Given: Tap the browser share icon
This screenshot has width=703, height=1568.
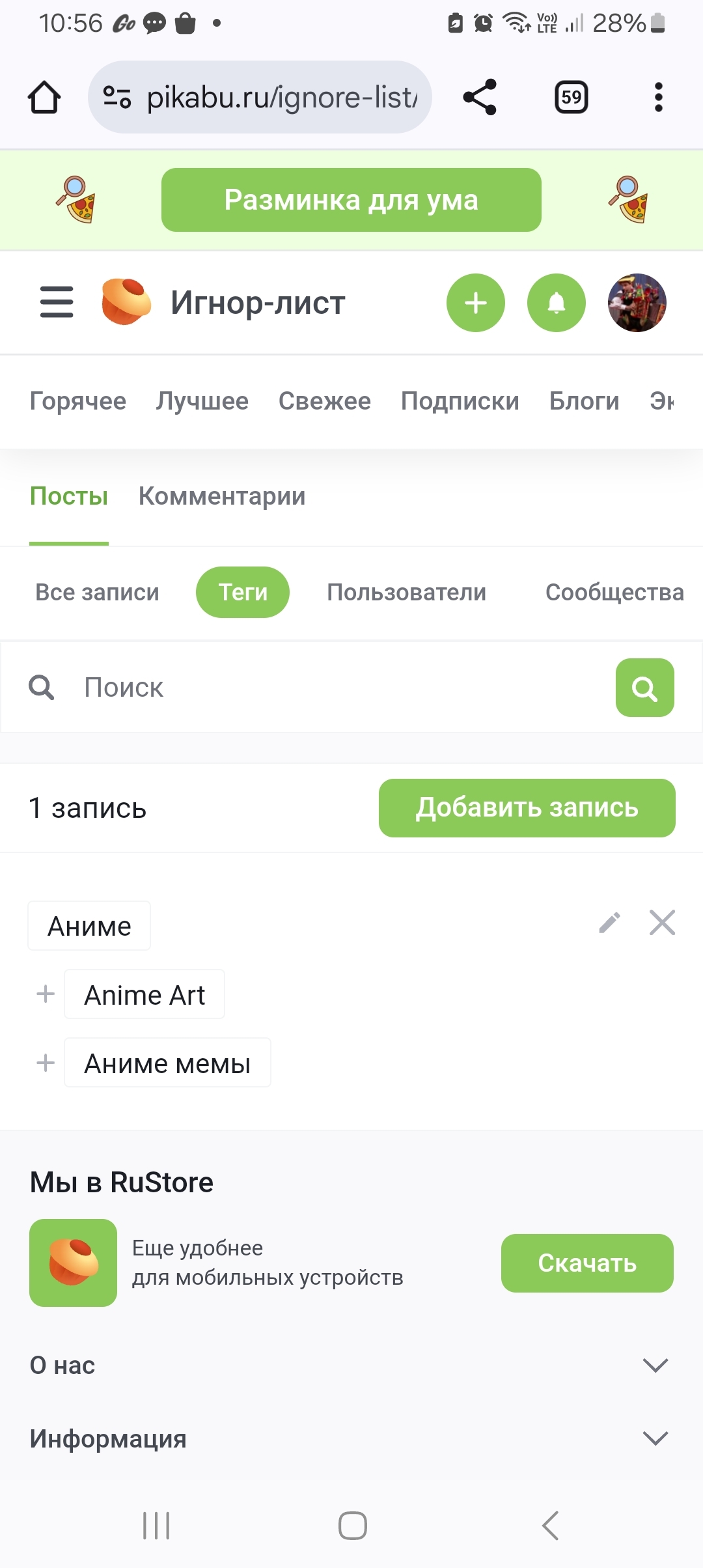Looking at the screenshot, I should click(480, 97).
